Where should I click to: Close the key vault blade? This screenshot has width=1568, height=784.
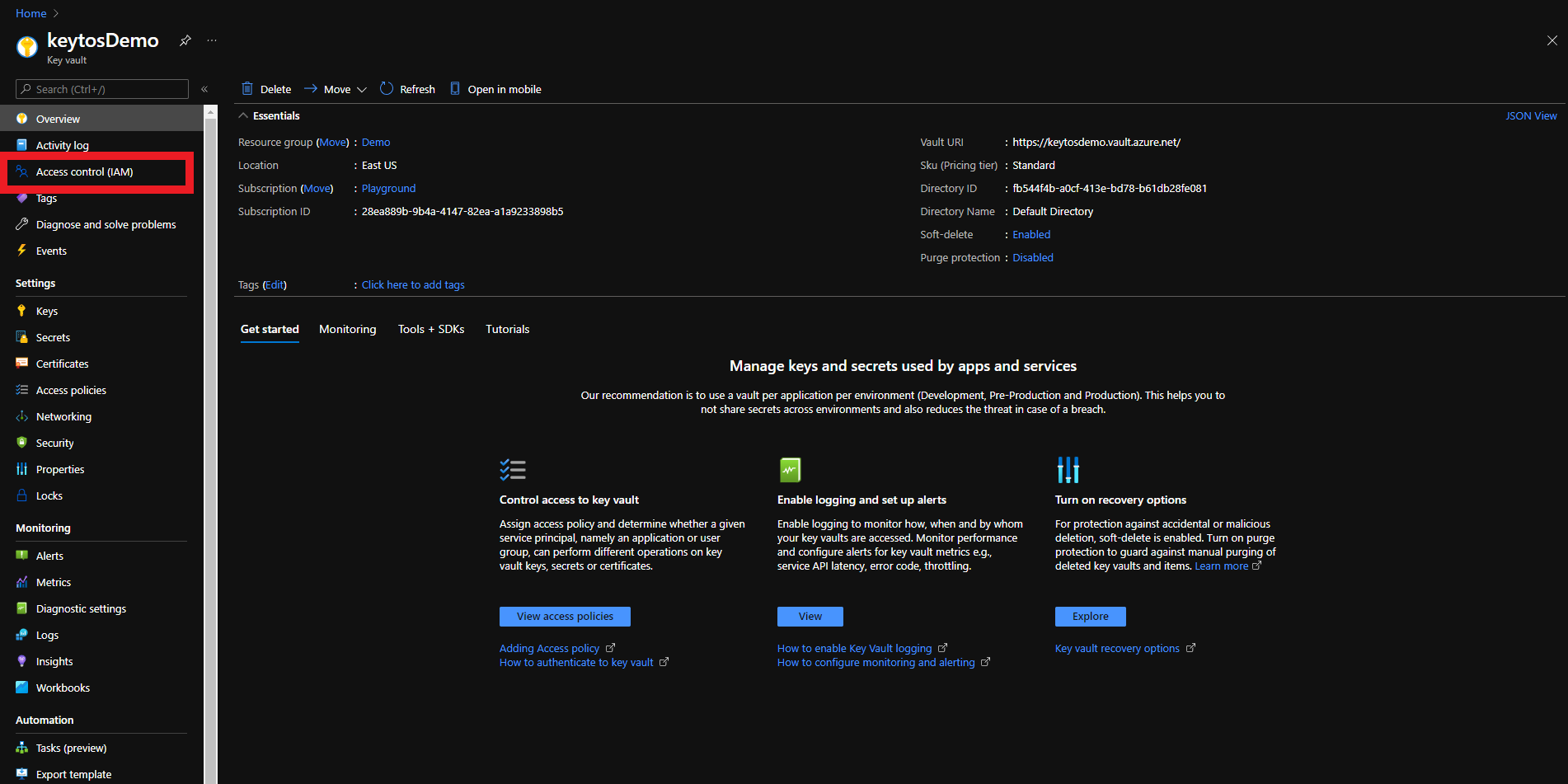(1552, 40)
